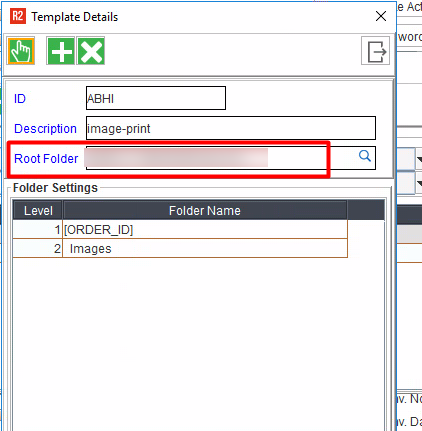Click the green X delete icon
Viewport: 422px width, 431px height.
[x=91, y=51]
